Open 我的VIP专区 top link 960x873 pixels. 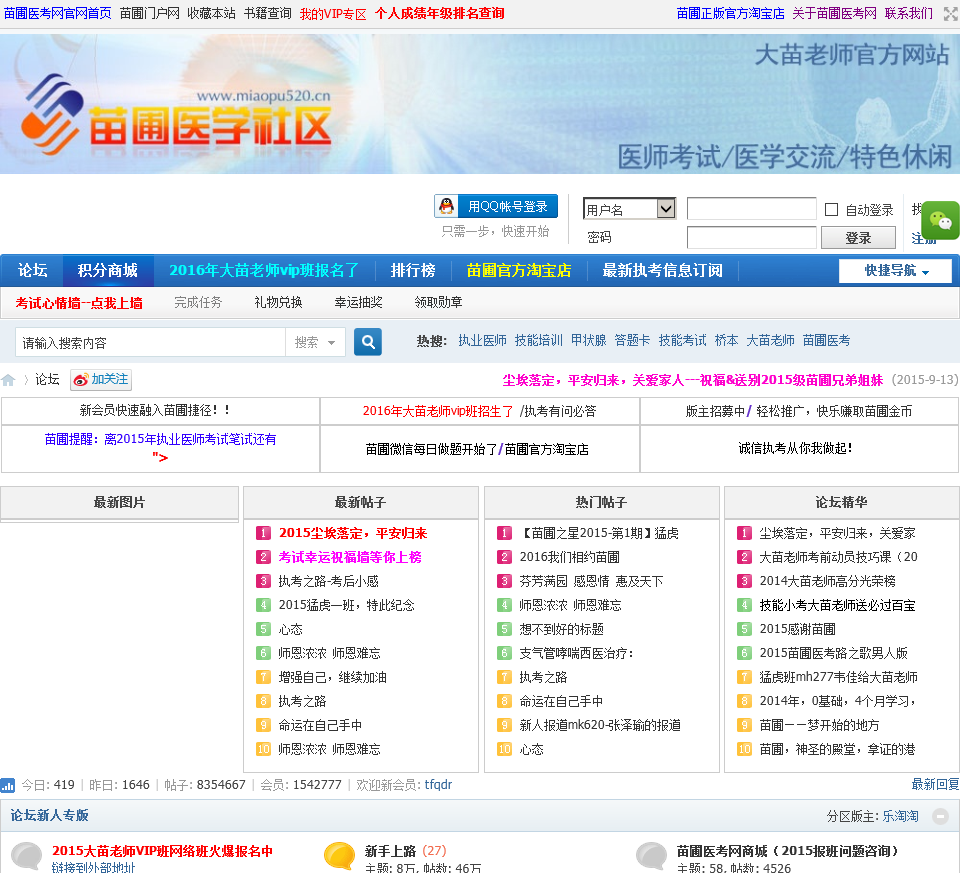click(333, 14)
